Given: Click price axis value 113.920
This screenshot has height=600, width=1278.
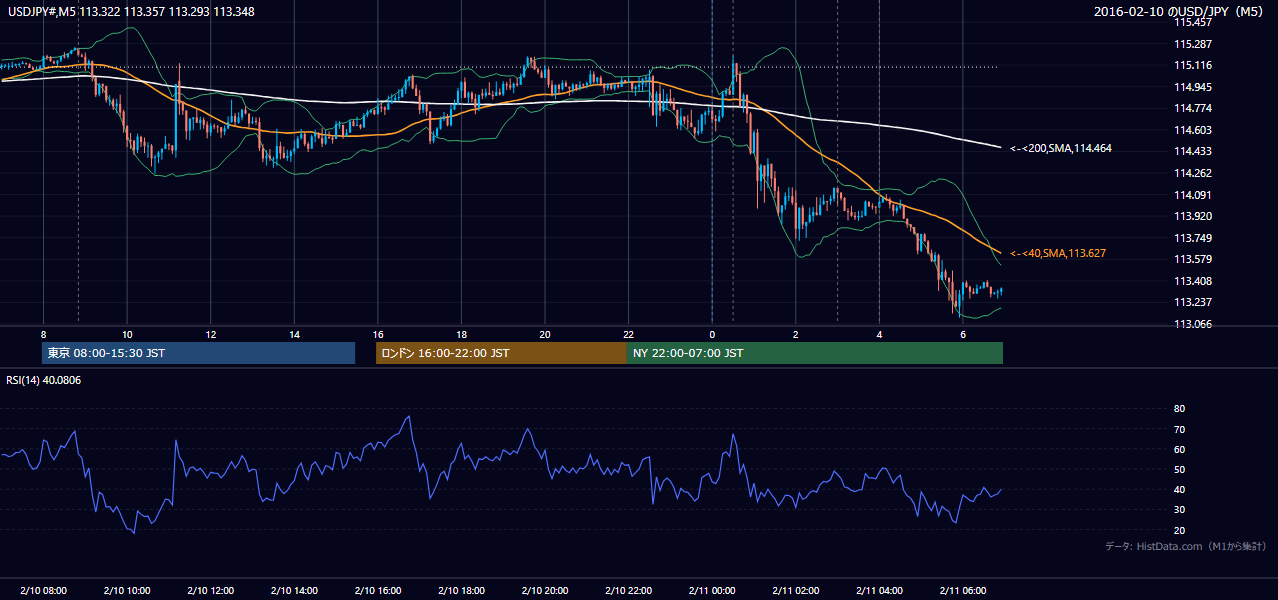Looking at the screenshot, I should click(x=1193, y=216).
